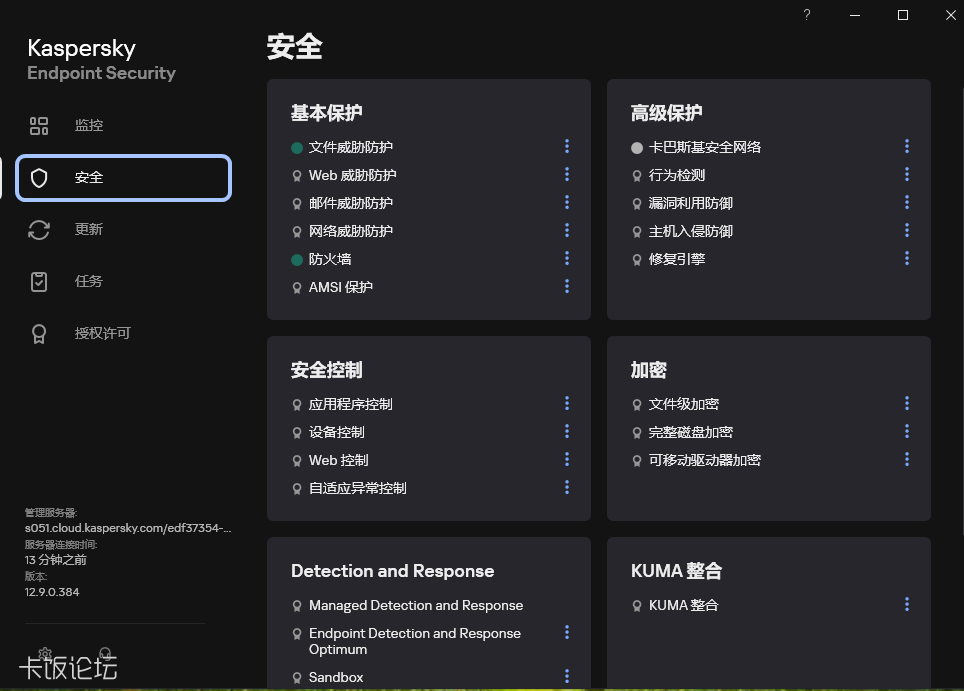Open the 监控 monitoring page icon
This screenshot has height=691, width=964.
[x=39, y=126]
